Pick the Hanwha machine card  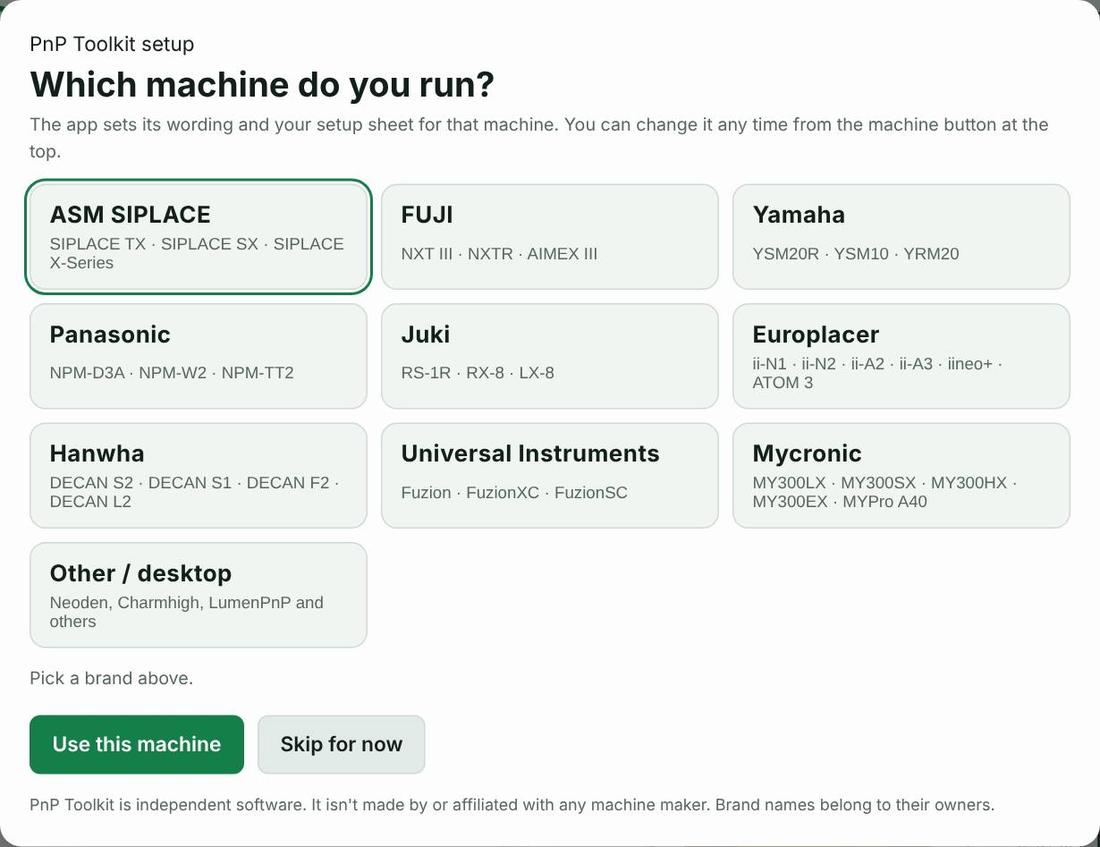tap(199, 475)
